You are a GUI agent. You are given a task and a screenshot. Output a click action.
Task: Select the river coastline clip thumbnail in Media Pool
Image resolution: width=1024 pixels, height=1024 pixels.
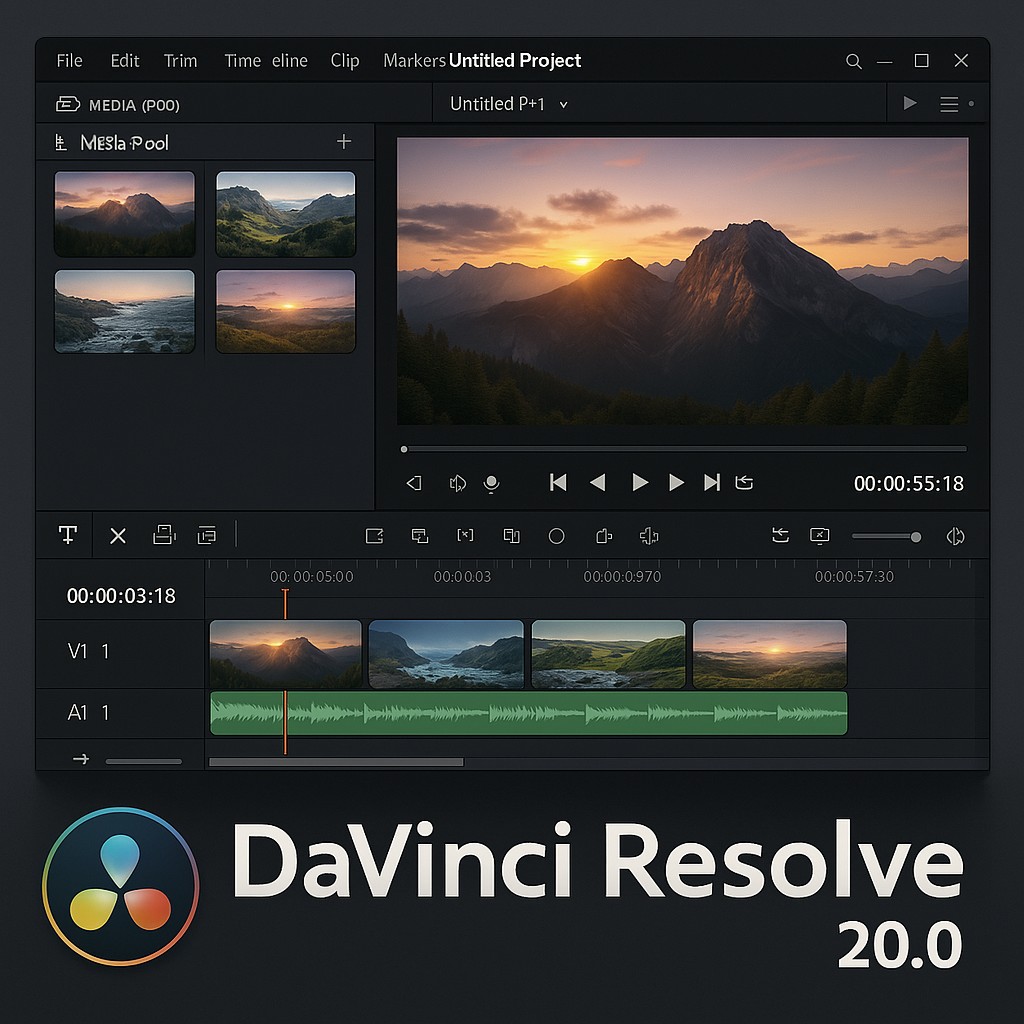pyautogui.click(x=125, y=311)
